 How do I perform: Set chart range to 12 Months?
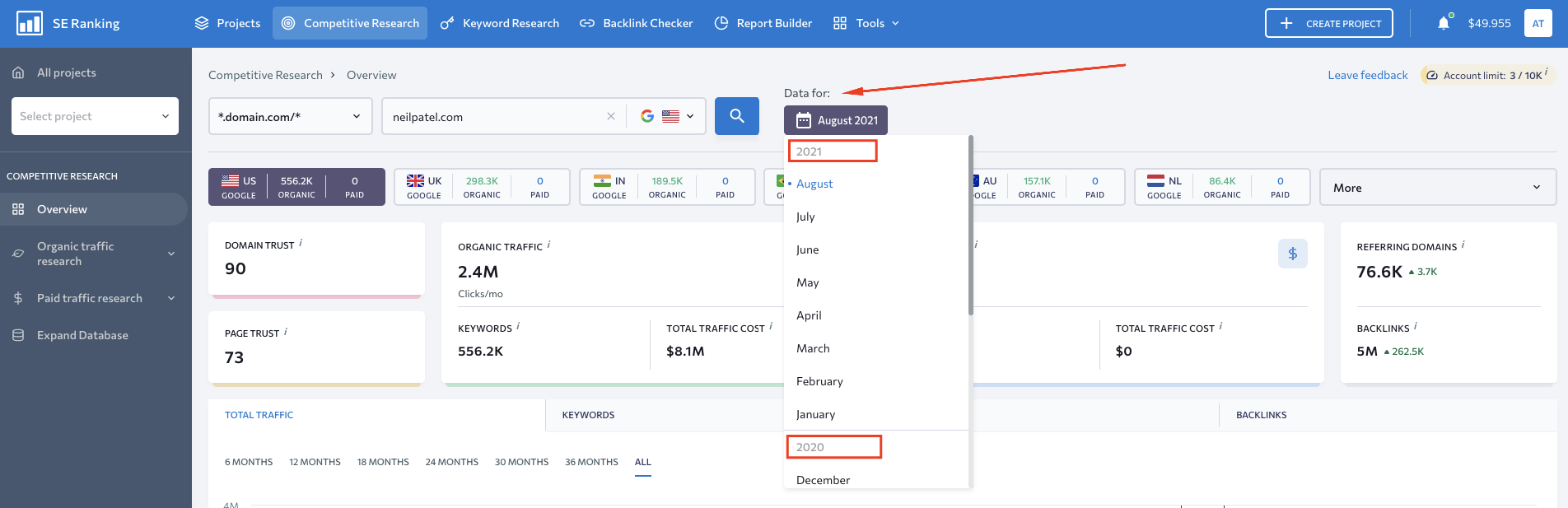tap(315, 462)
